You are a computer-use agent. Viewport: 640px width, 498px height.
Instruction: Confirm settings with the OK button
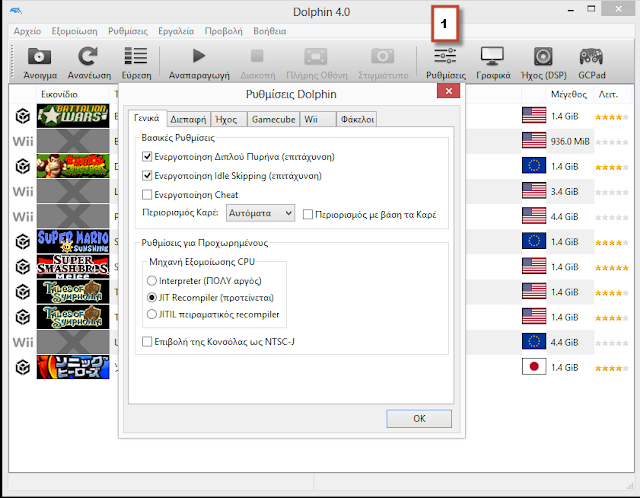(419, 418)
